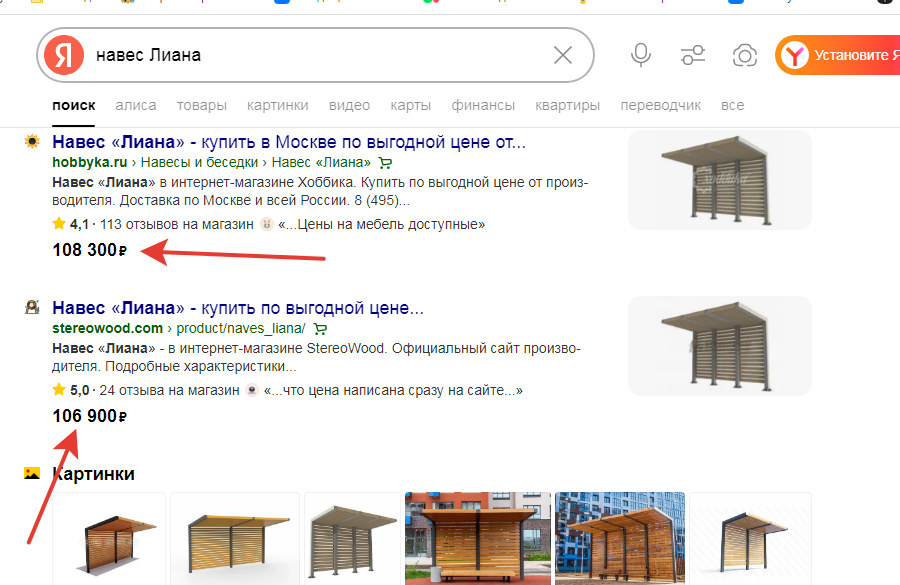The width and height of the screenshot is (900, 585).
Task: Click the 108 300 ₽ price
Action: pos(89,250)
